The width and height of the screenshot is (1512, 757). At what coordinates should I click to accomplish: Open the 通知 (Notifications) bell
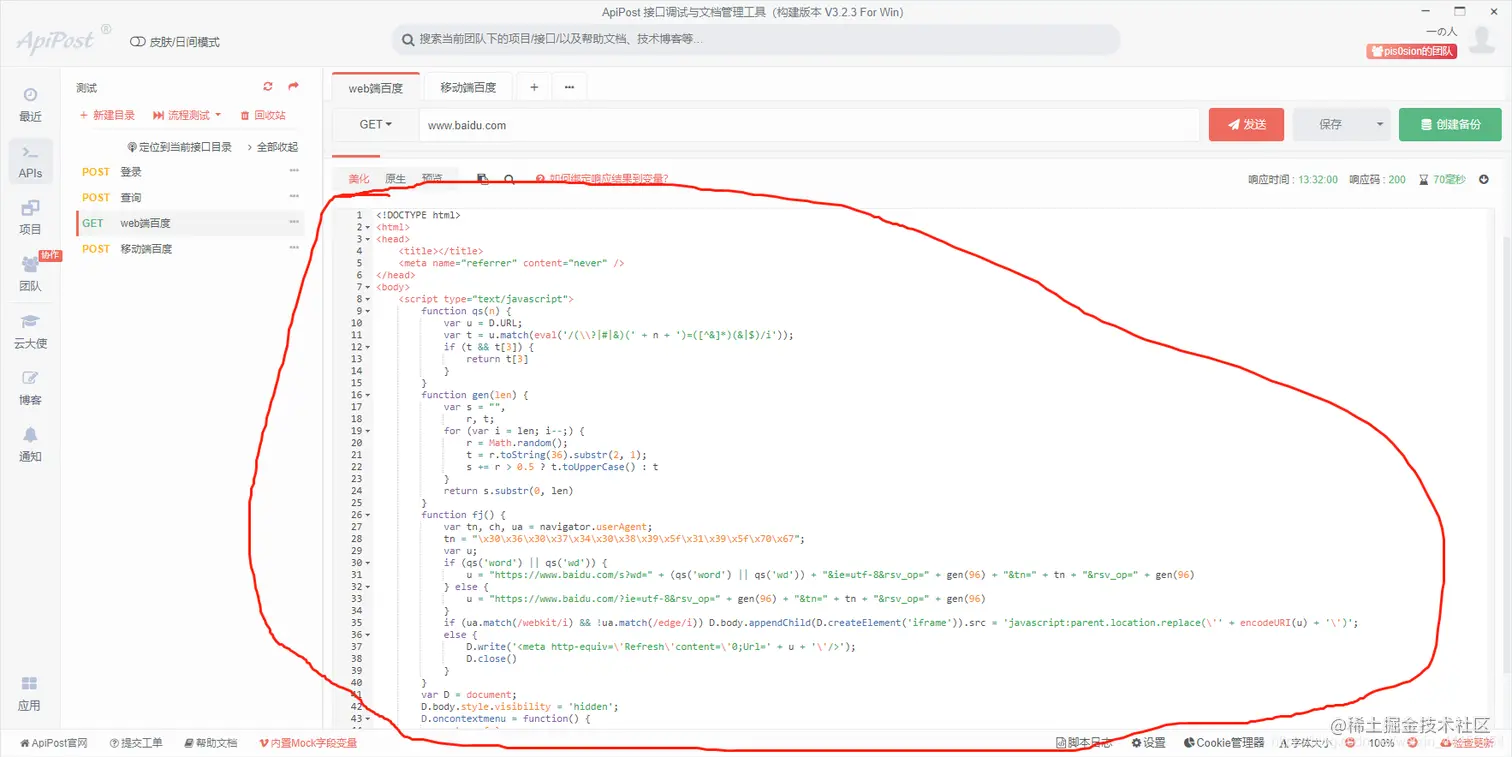click(30, 444)
